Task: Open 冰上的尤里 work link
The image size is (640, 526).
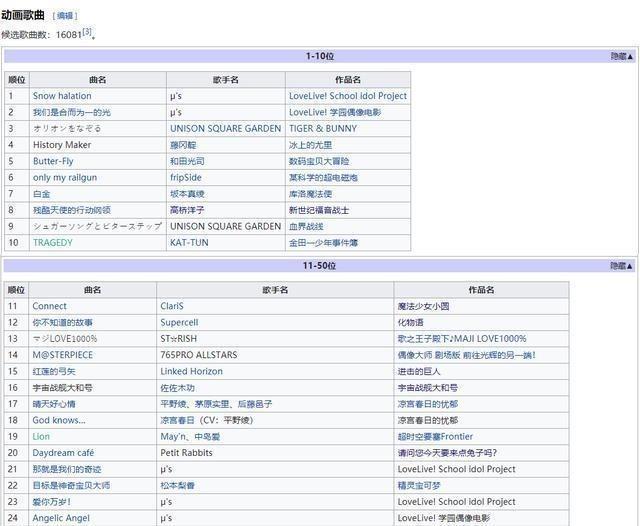Action: 310,145
